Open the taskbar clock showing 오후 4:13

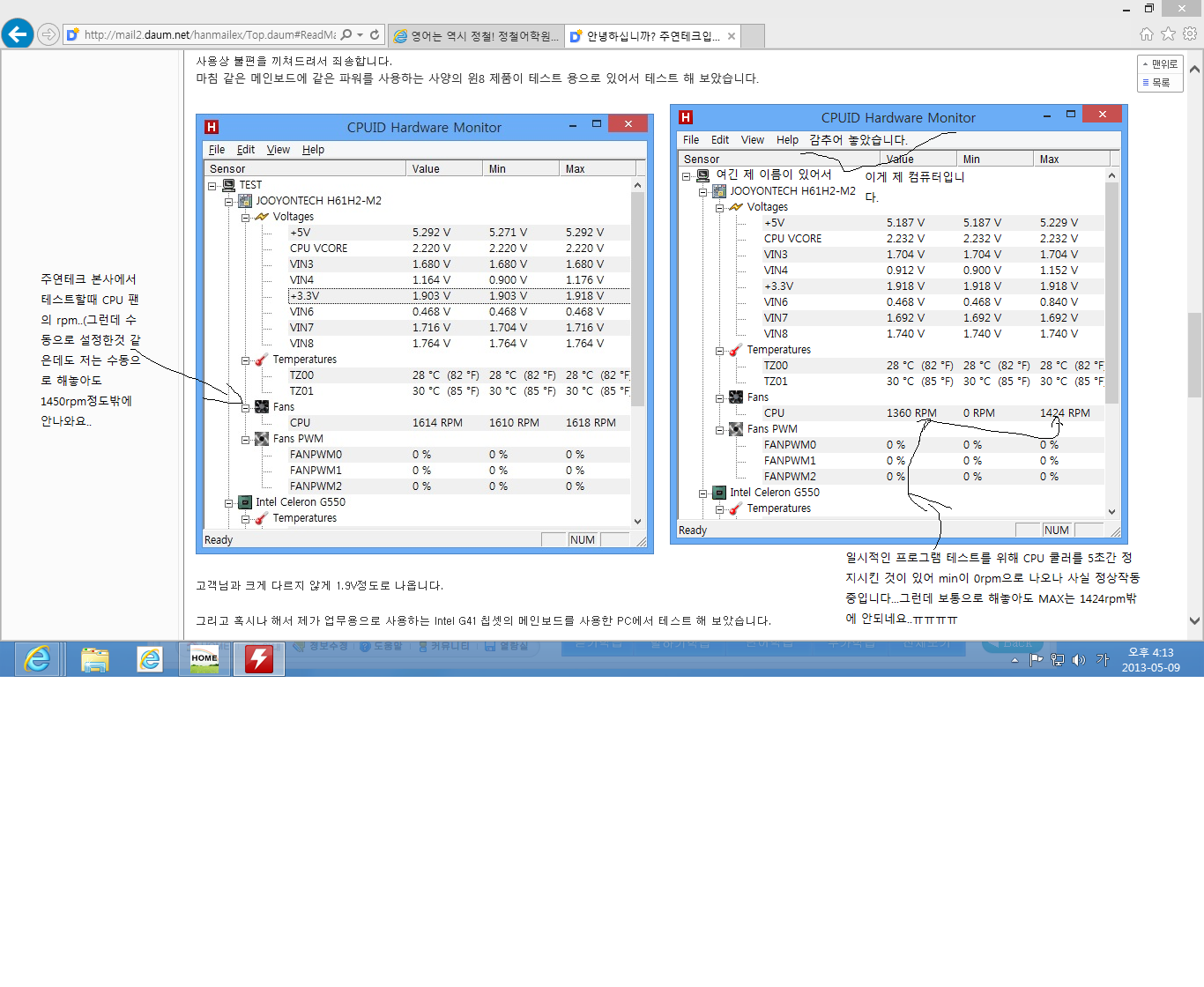pos(1151,659)
